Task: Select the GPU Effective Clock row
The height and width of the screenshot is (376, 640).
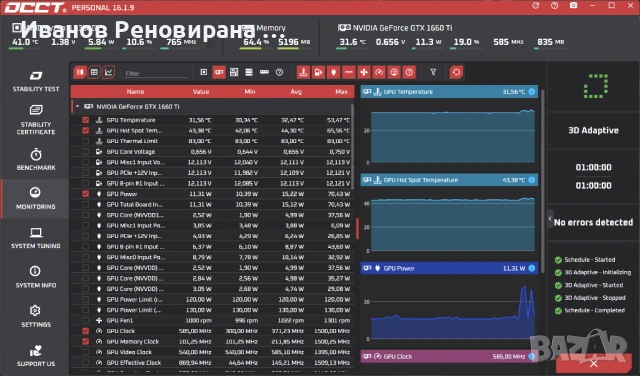Action: [x=212, y=363]
